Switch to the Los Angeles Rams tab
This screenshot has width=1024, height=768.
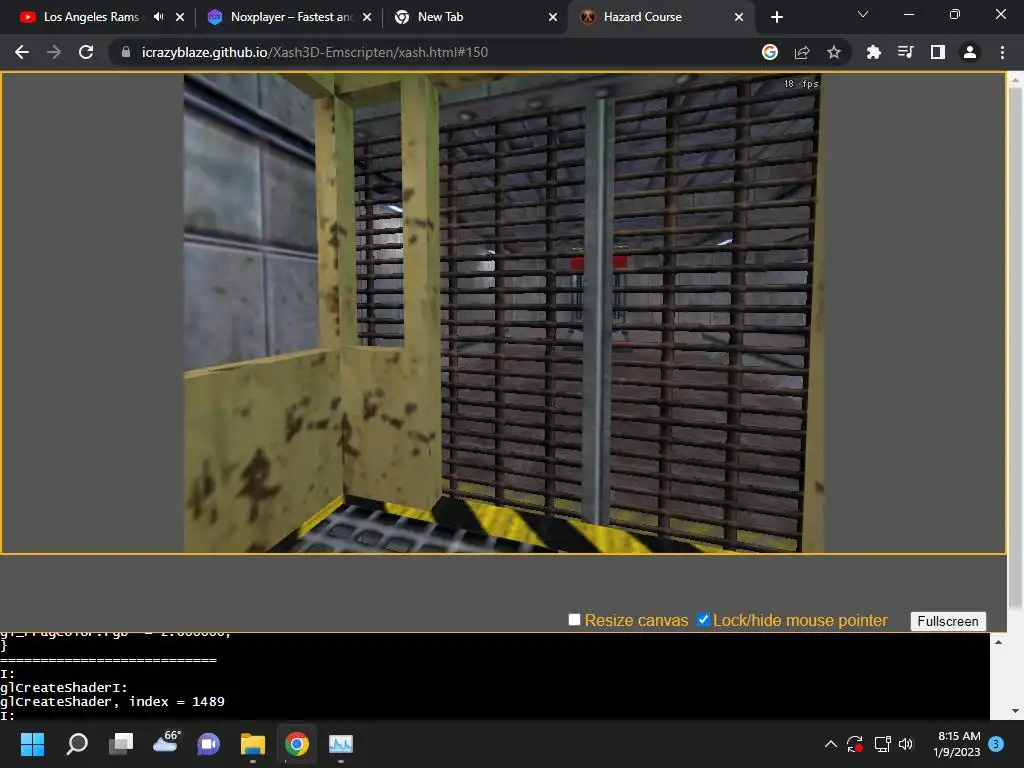pos(91,17)
